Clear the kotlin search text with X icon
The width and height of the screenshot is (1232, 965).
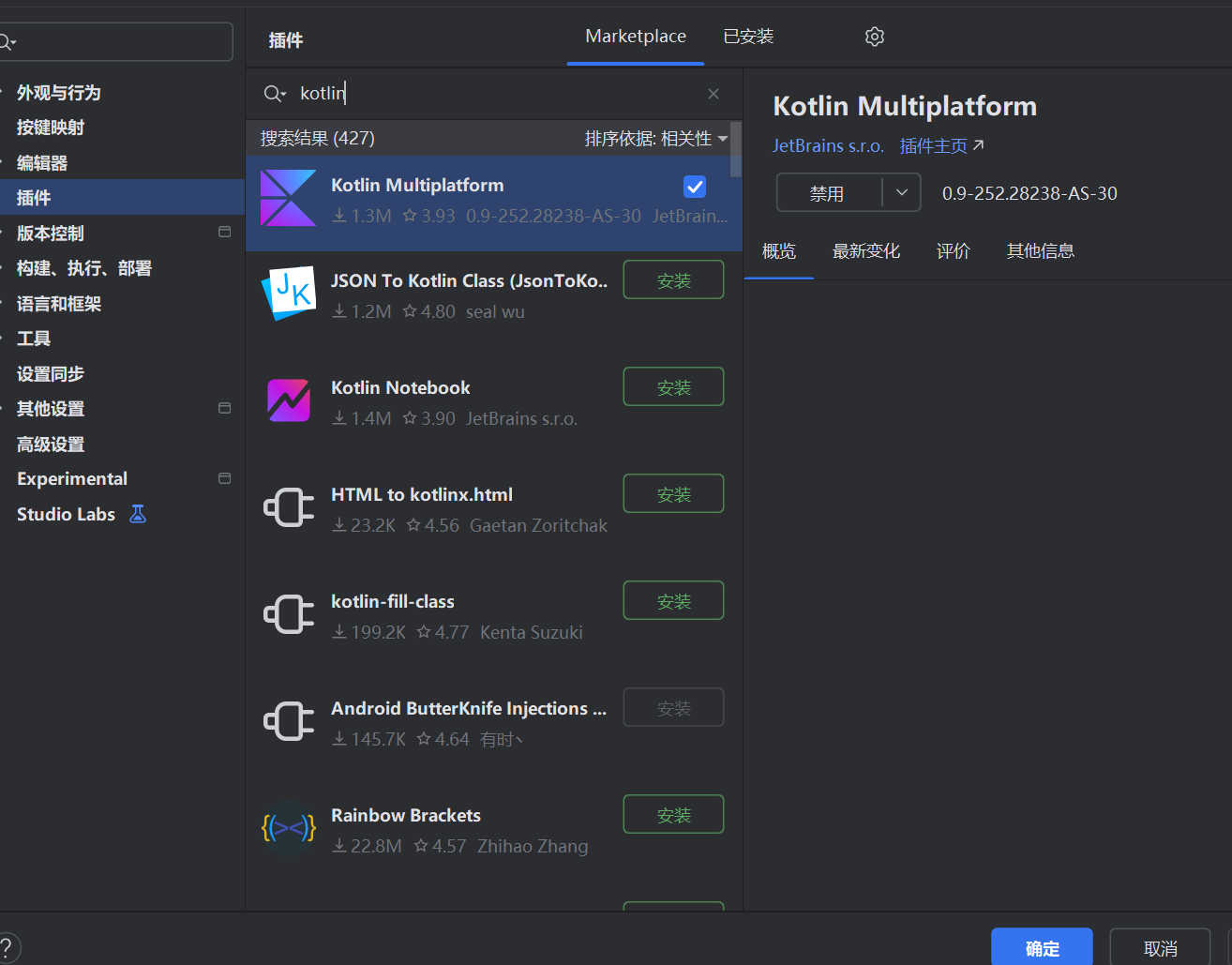pos(714,94)
